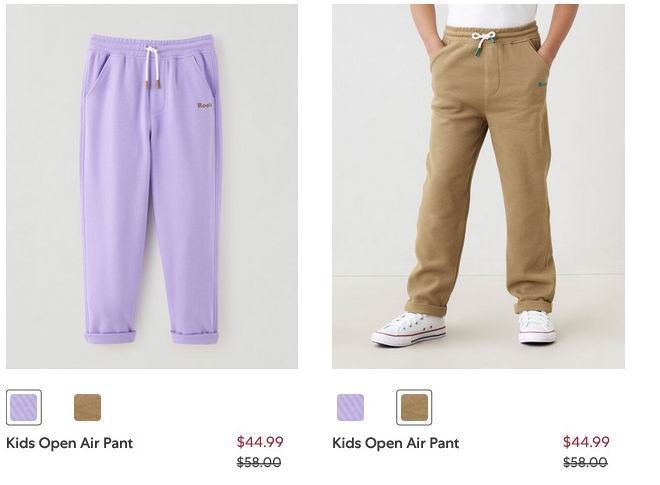Screen dimensions: 660x485
Task: Select the outlined tan swatch under the khaki pants
Action: tap(414, 407)
